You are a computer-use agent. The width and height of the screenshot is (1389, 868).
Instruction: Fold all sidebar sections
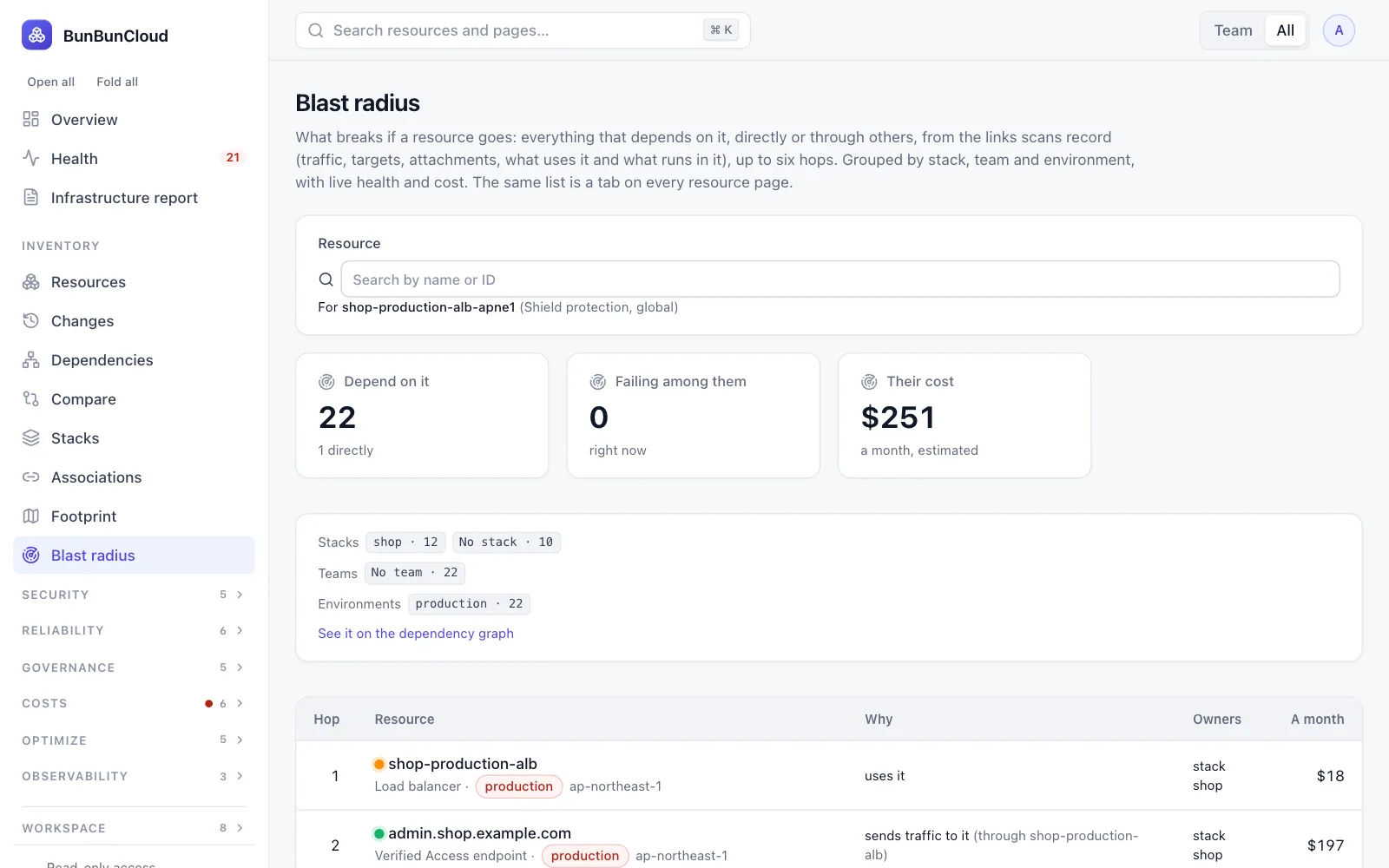pos(117,82)
